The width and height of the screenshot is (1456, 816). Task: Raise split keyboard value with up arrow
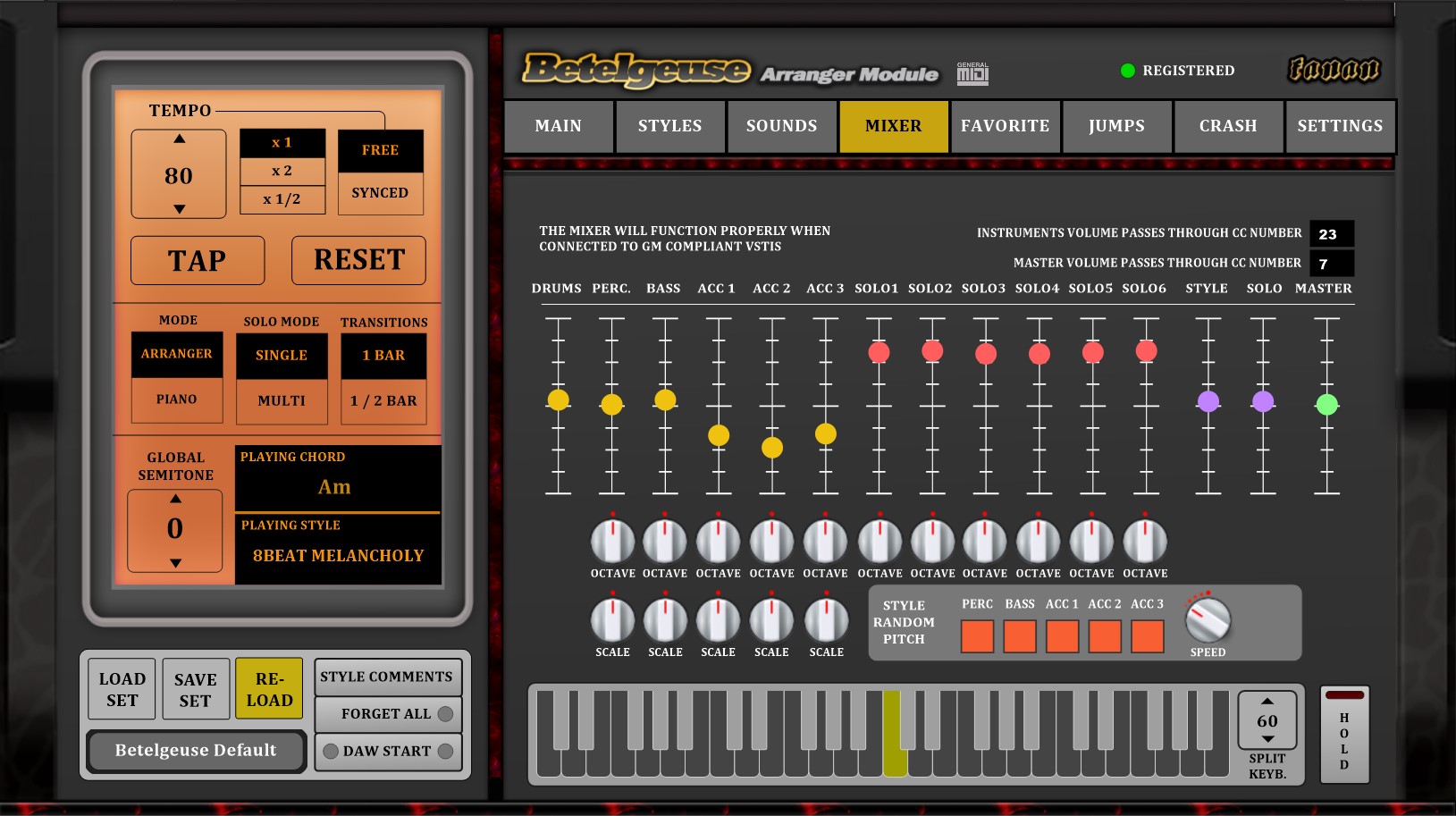[x=1267, y=701]
